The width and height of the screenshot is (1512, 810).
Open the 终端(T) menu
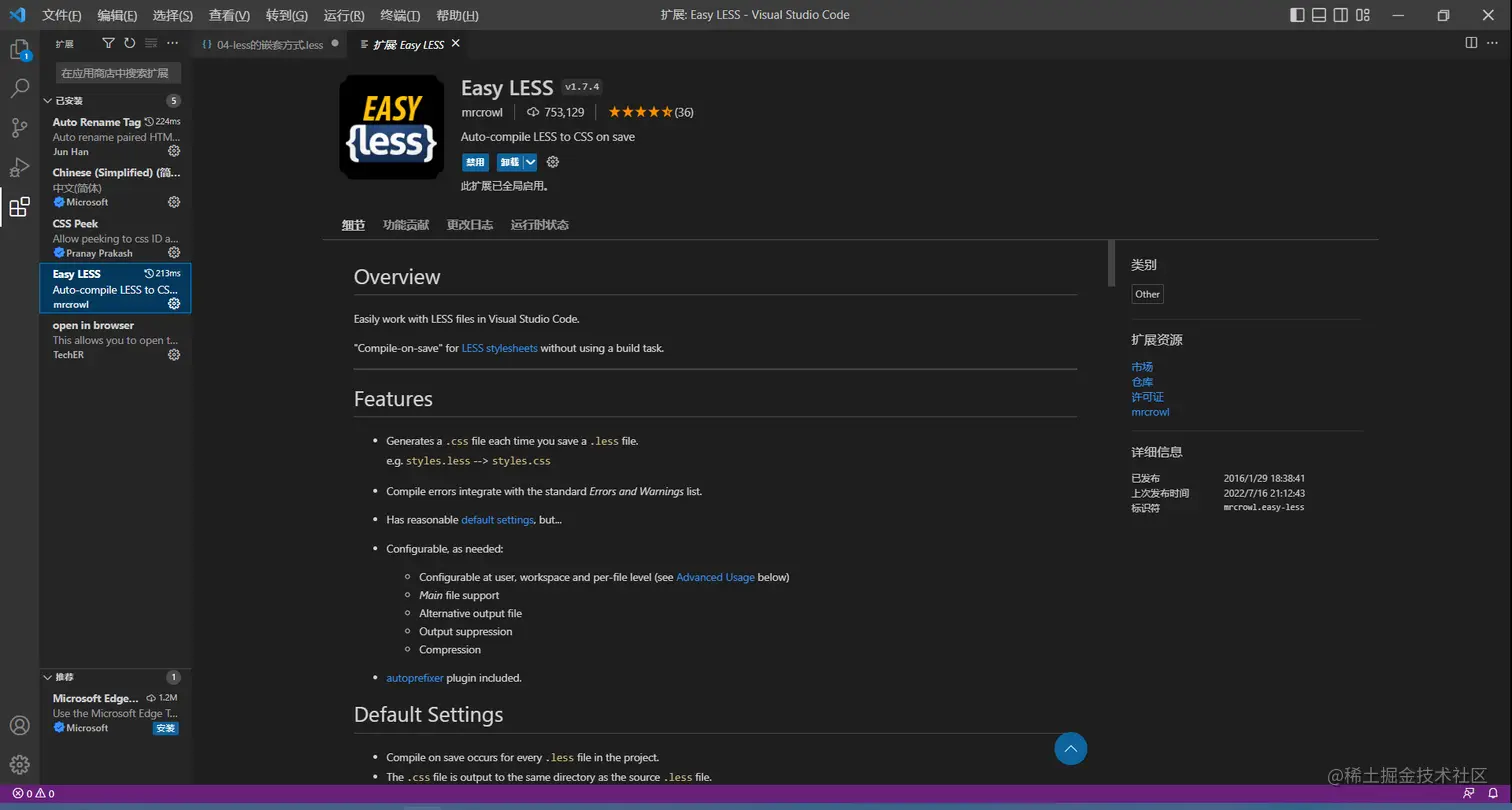click(x=401, y=15)
